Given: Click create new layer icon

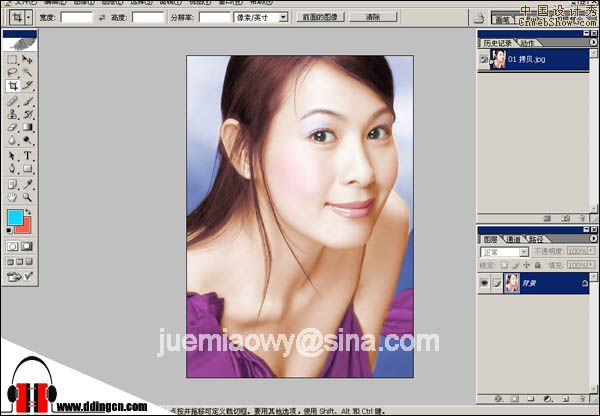Looking at the screenshot, I should pos(566,399).
